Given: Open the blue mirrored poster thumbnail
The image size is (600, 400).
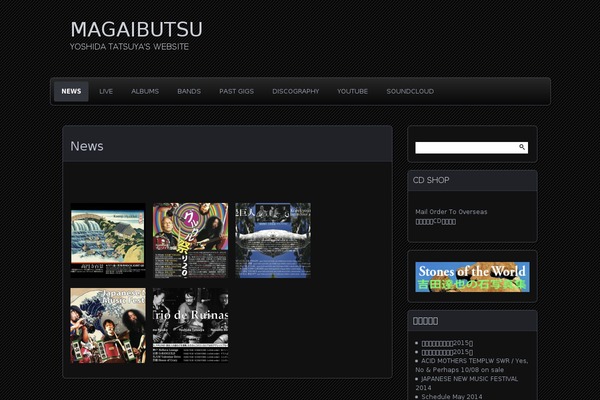Looking at the screenshot, I should pos(273,240).
